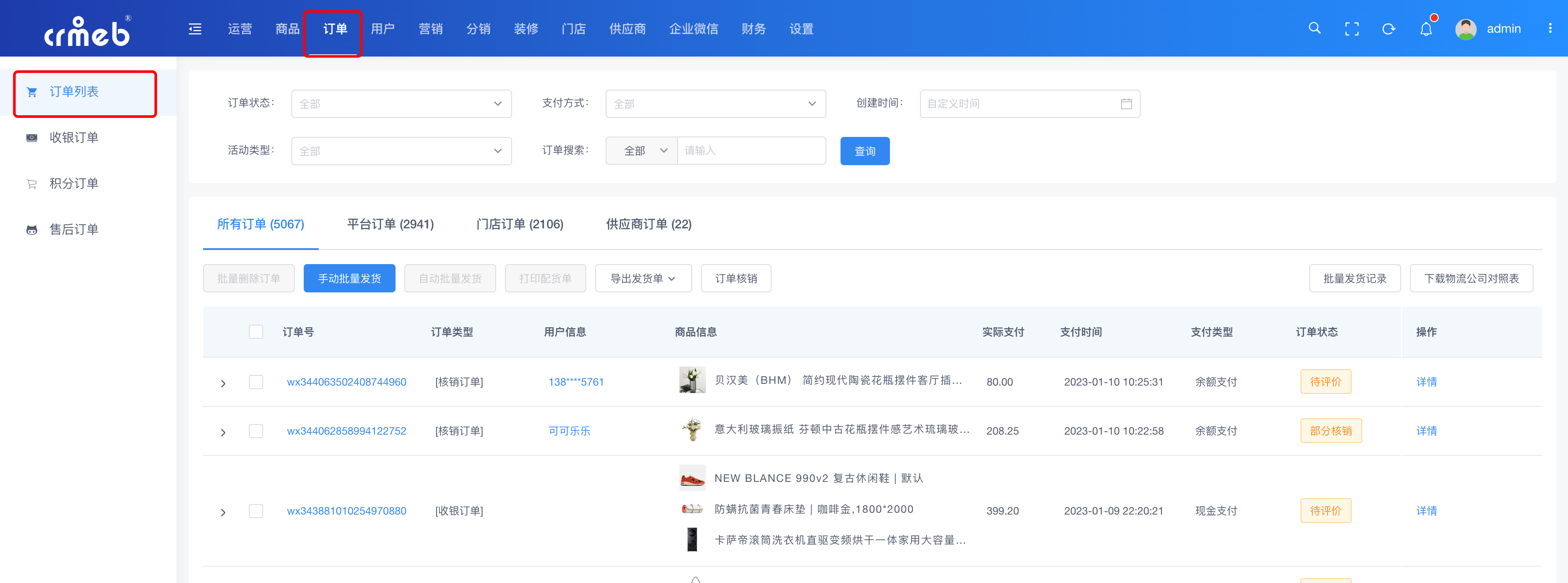The height and width of the screenshot is (583, 1568).
Task: Toggle fullscreen mode icon
Action: 1351,29
